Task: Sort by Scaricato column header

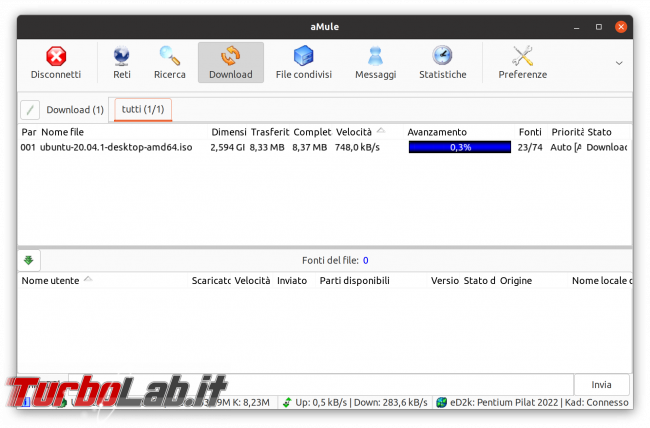Action: pyautogui.click(x=211, y=281)
